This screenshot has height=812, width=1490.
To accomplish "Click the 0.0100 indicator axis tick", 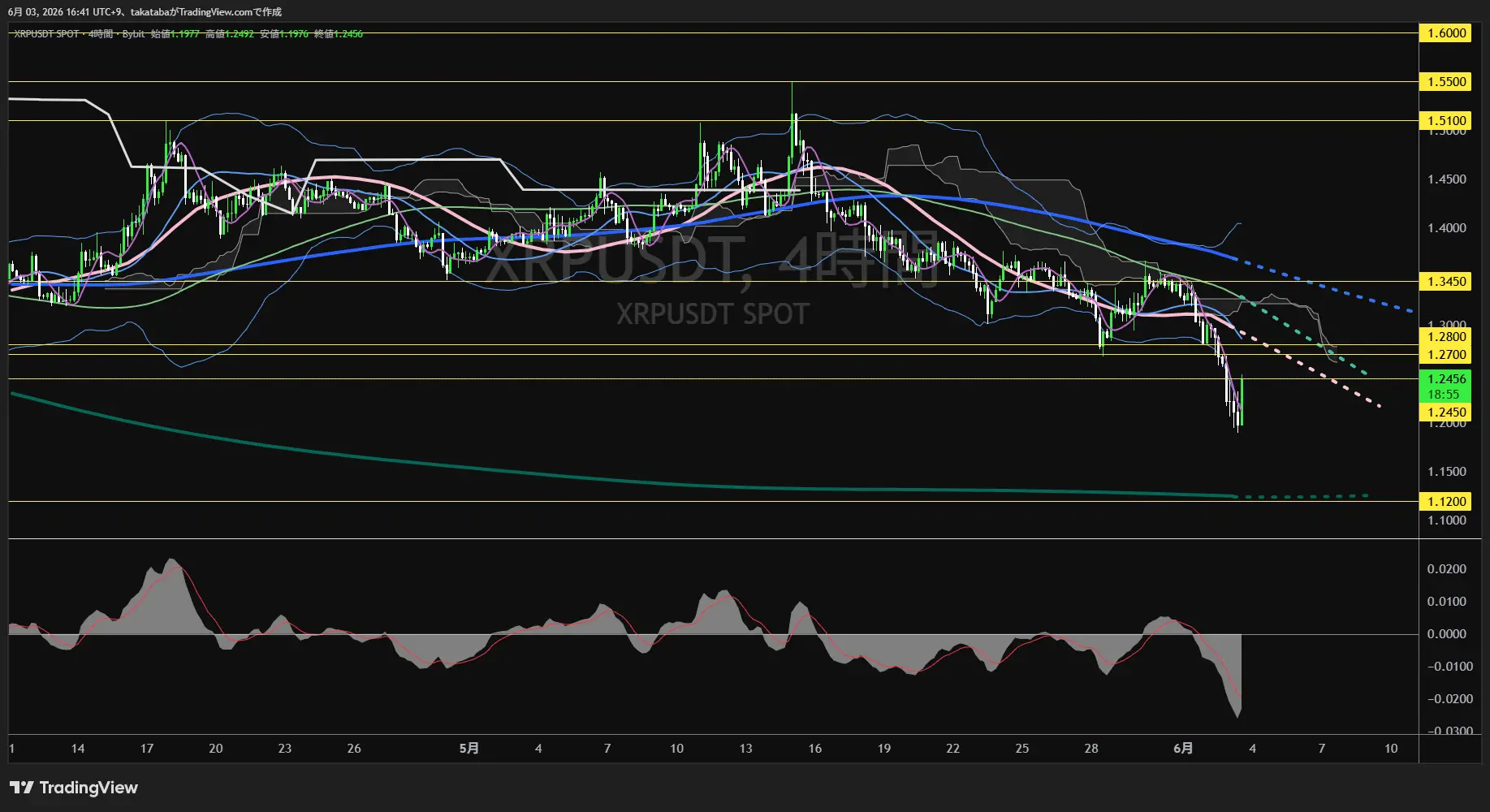I will 1446,602.
